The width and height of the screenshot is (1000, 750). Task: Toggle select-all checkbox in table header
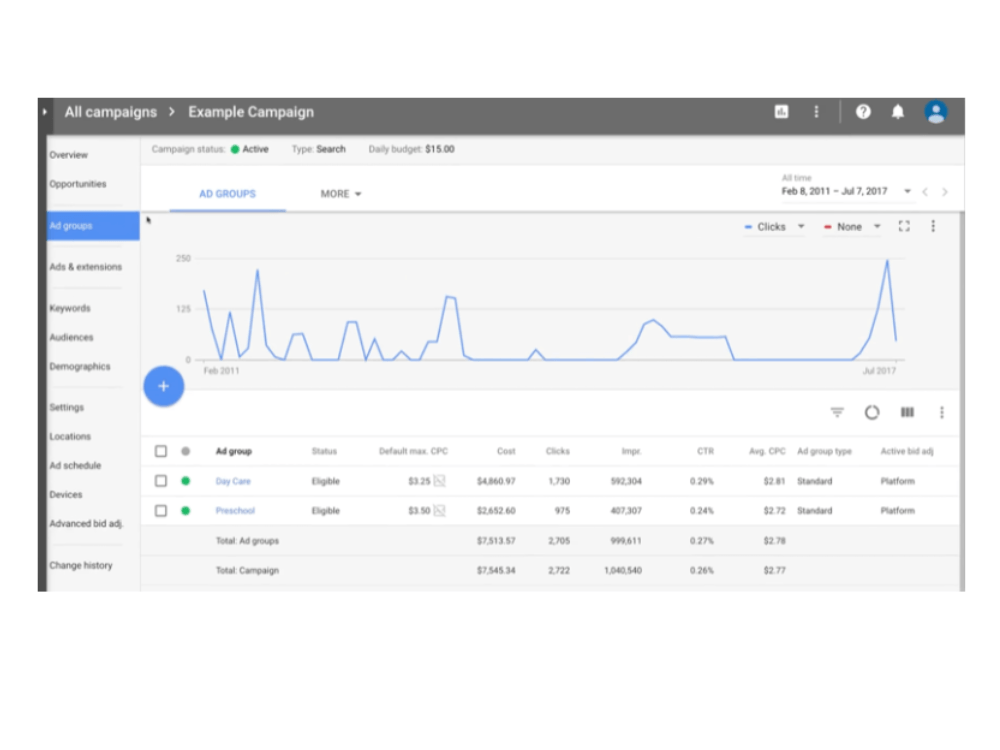click(x=161, y=451)
